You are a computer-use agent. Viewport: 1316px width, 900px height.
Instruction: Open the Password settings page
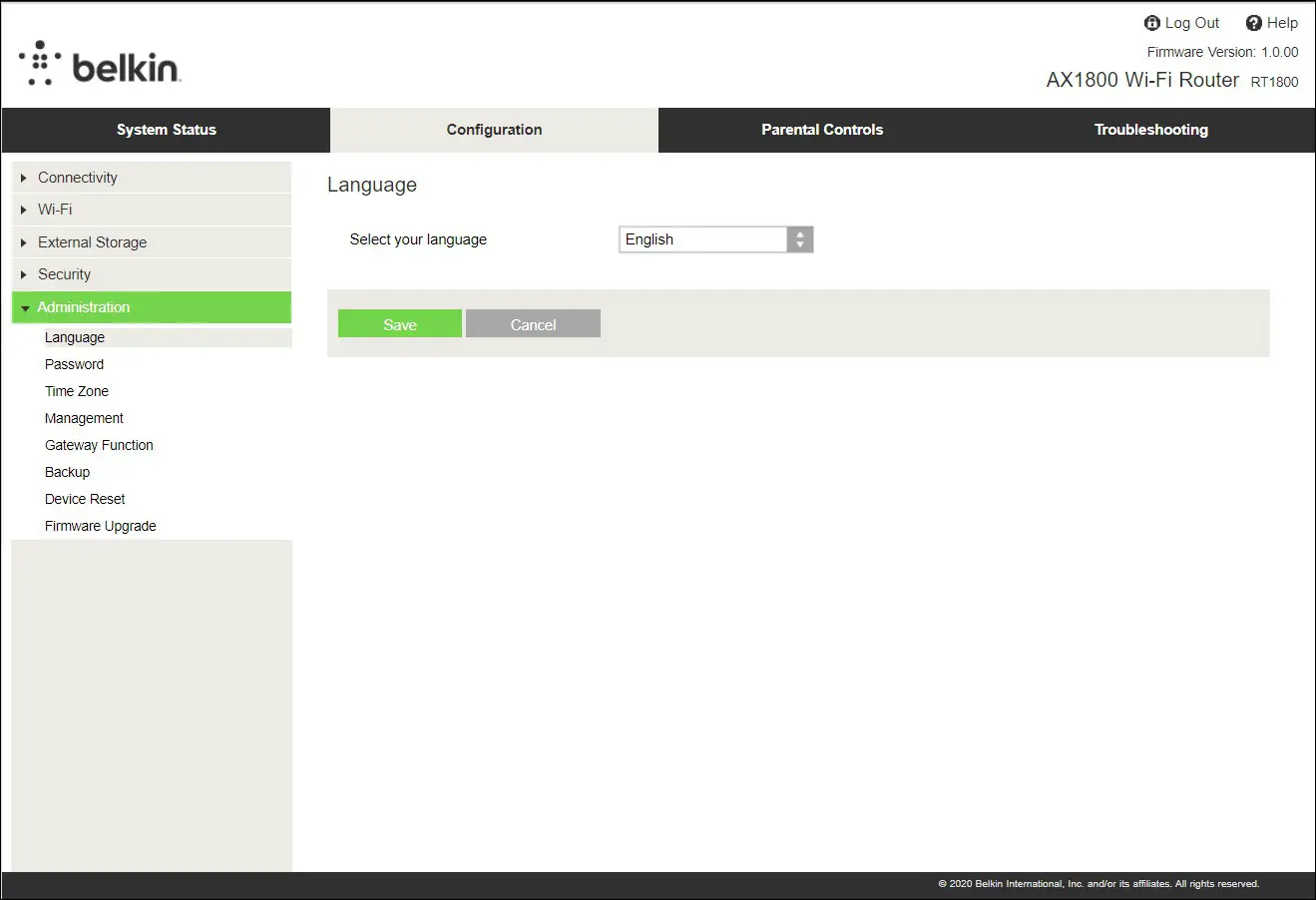coord(74,364)
